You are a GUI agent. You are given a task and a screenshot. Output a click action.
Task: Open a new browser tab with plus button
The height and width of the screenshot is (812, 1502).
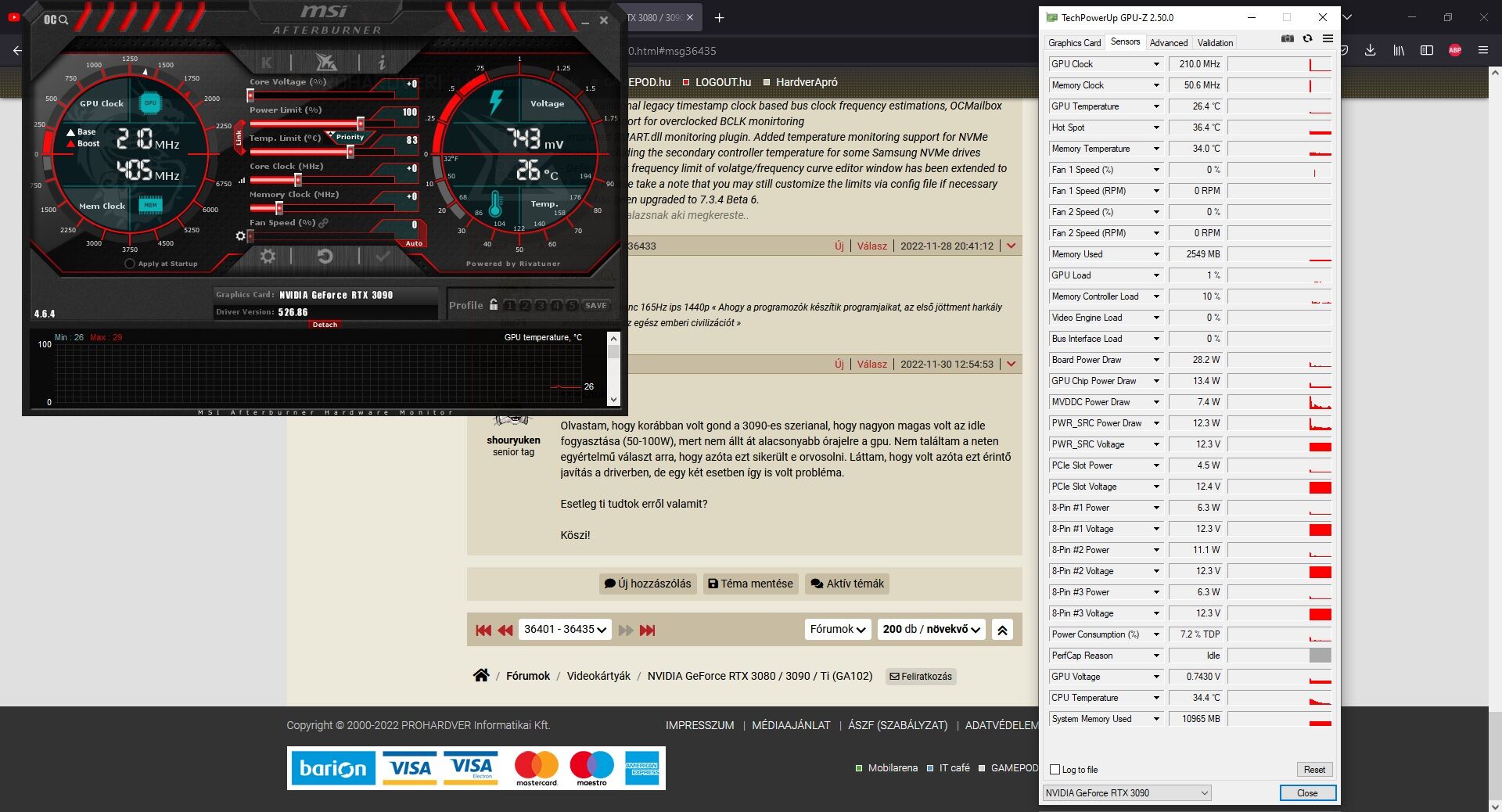[719, 17]
